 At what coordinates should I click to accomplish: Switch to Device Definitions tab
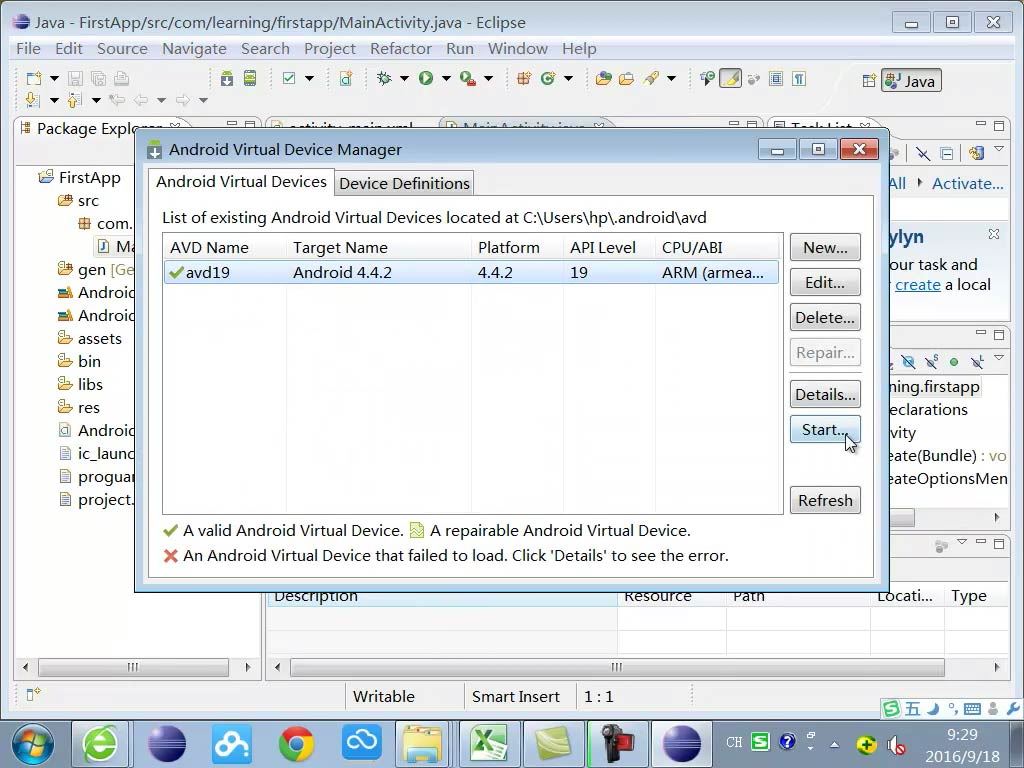coord(404,184)
